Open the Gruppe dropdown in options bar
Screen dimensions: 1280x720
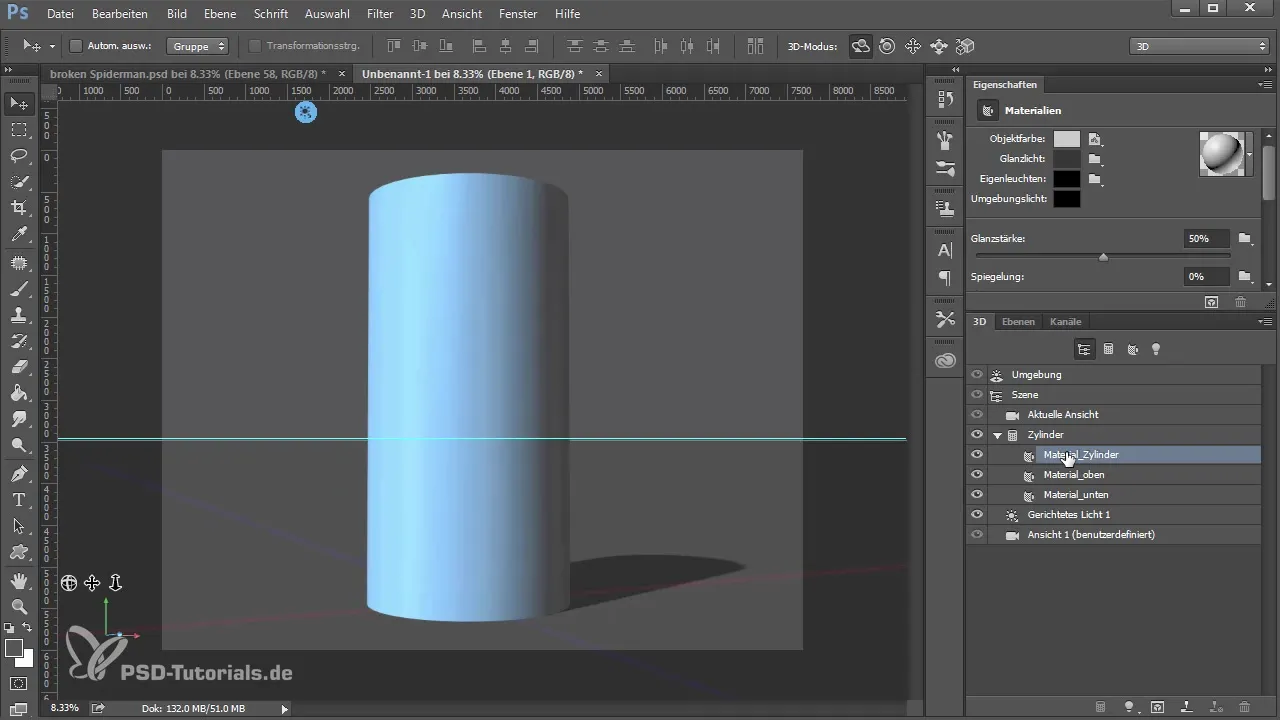click(198, 46)
